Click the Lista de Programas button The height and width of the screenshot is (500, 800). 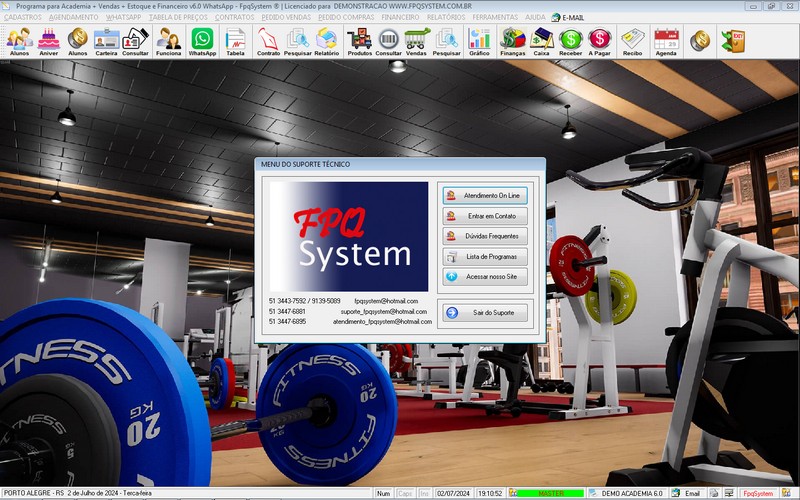[x=485, y=257]
